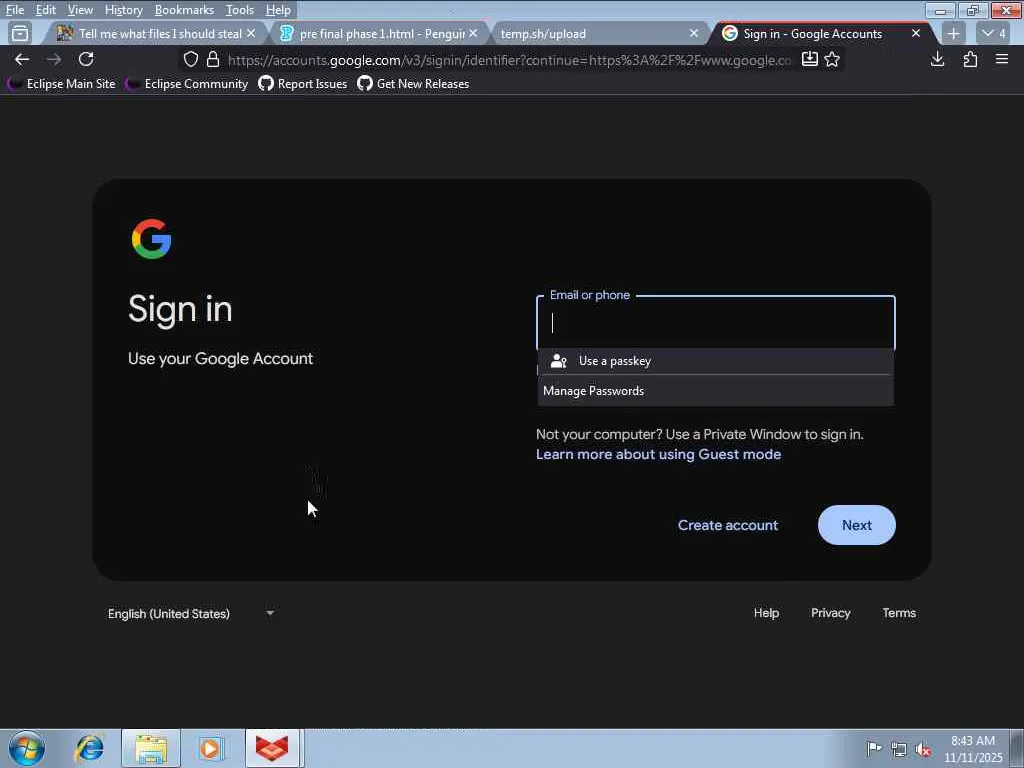Click the URL address bar
Screen dimensions: 1024x768
pos(508,60)
